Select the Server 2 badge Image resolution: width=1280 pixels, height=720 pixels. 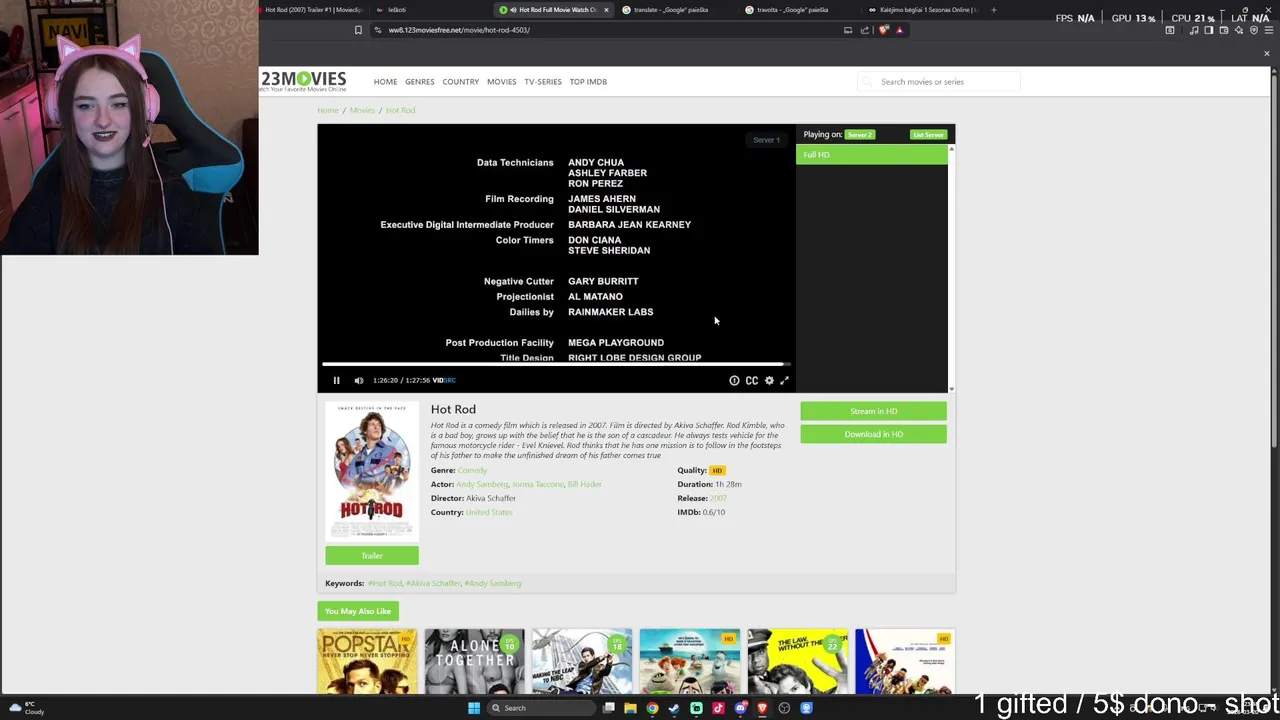click(x=860, y=135)
